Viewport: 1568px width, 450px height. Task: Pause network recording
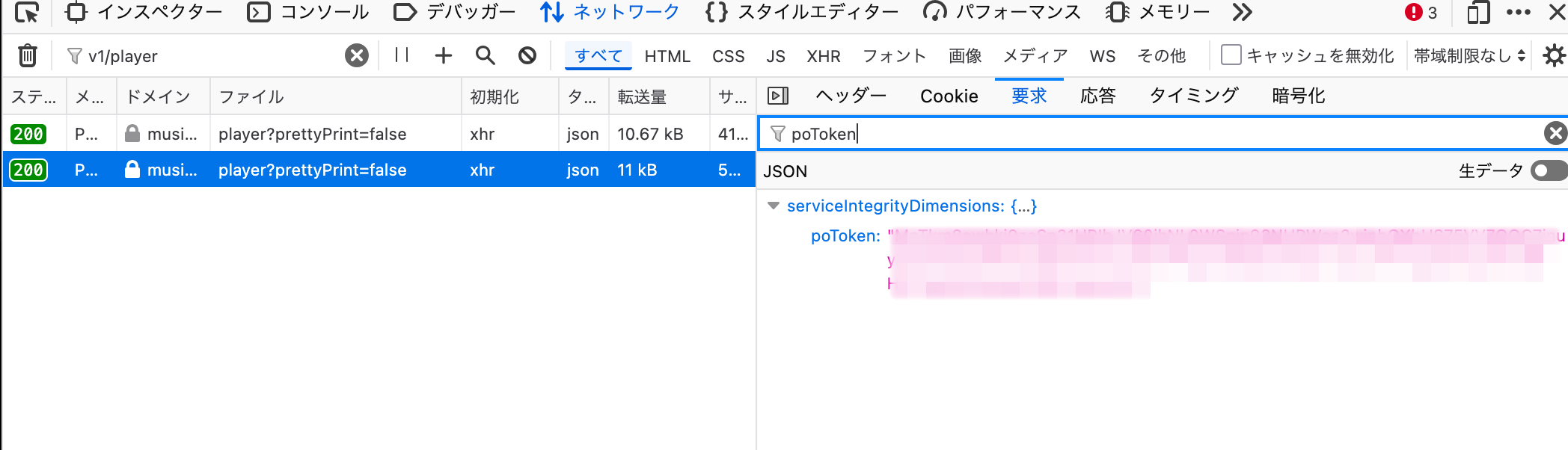coord(402,55)
